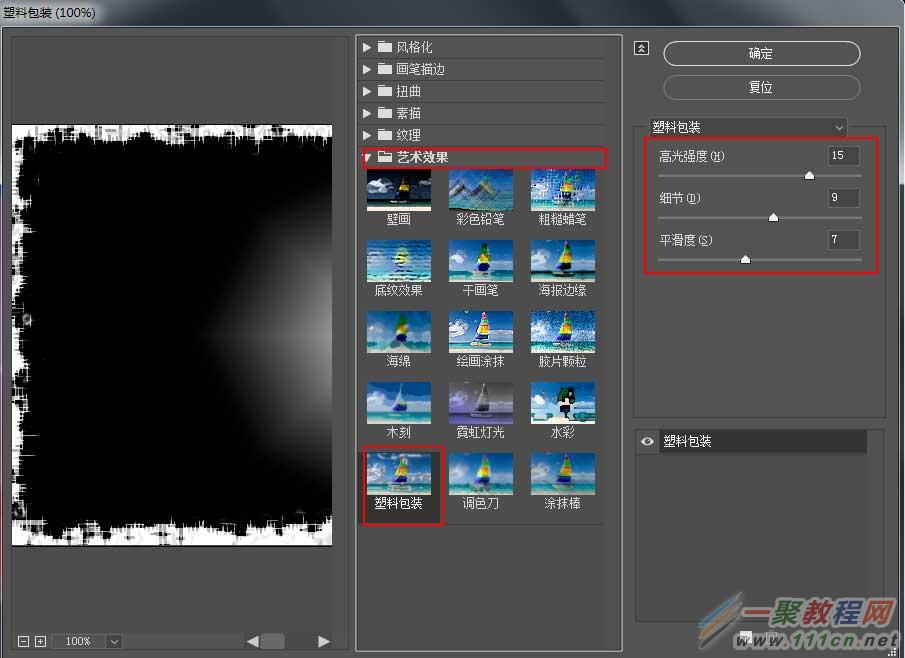Select the 水彩 filter thumbnail
Viewport: 905px width, 658px height.
(563, 403)
